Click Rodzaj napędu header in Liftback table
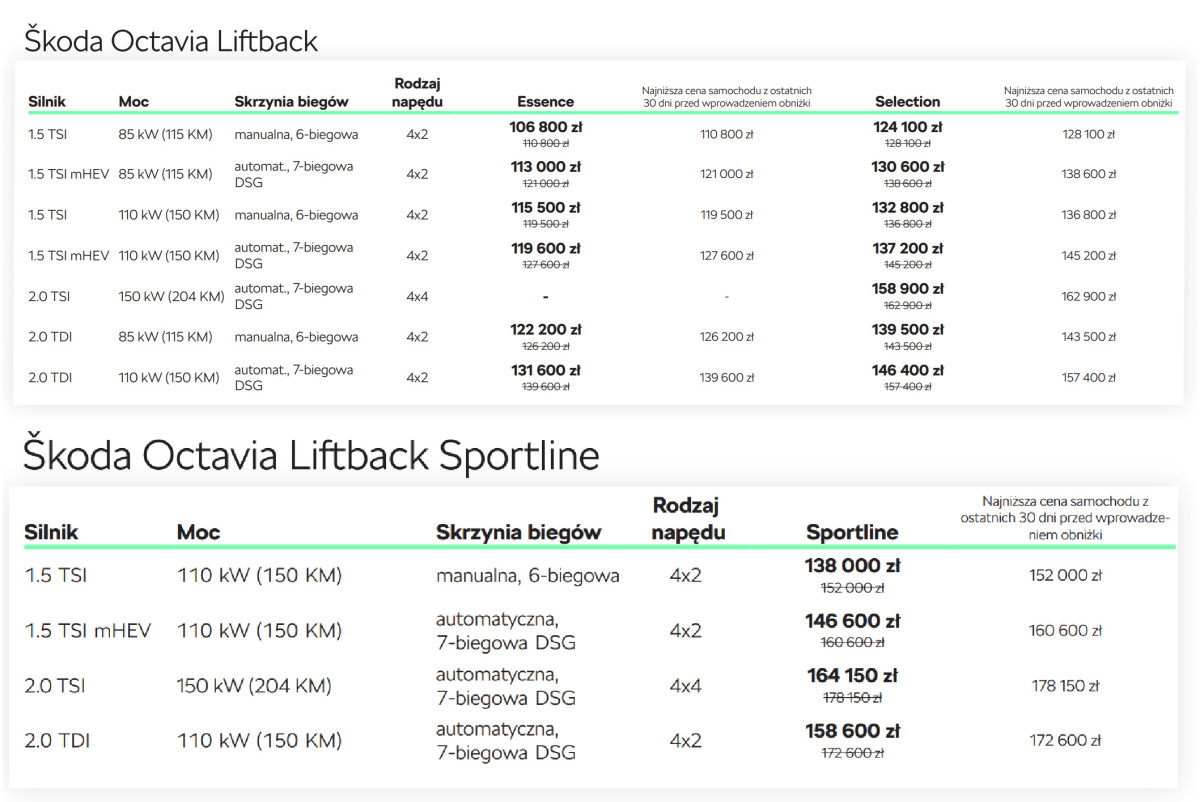The height and width of the screenshot is (802, 1200). [x=417, y=92]
